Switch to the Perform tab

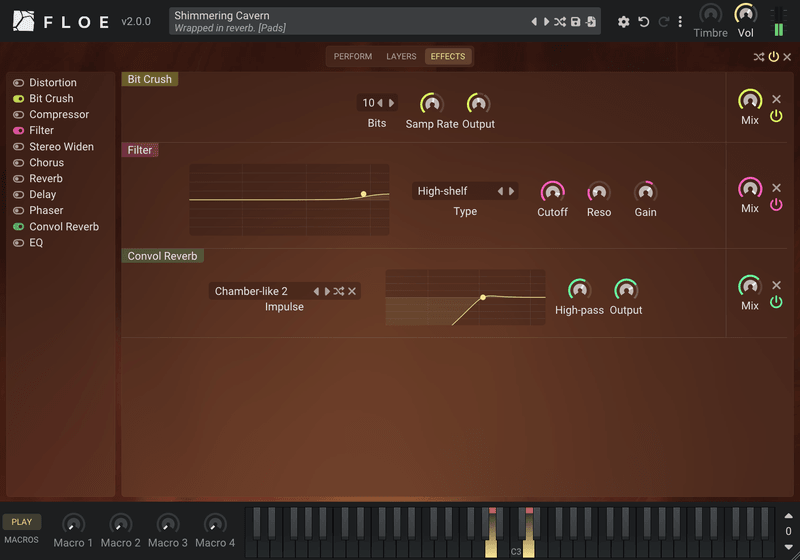click(x=353, y=57)
